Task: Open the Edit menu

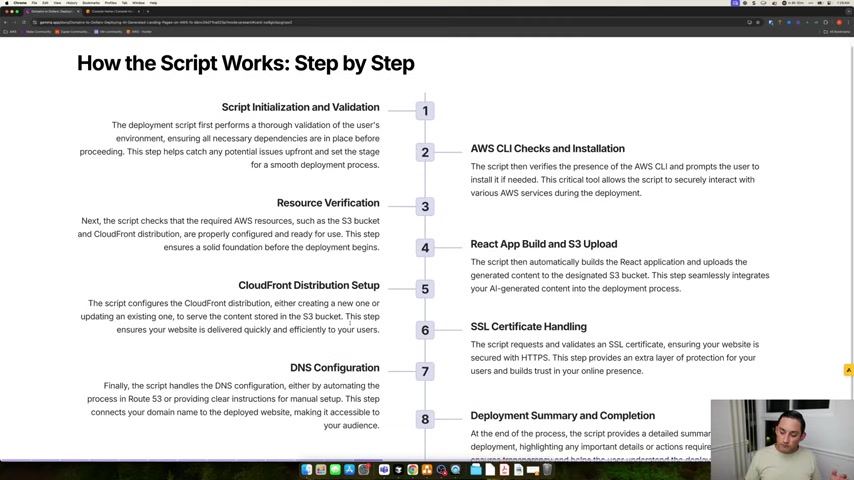Action: (45, 3)
